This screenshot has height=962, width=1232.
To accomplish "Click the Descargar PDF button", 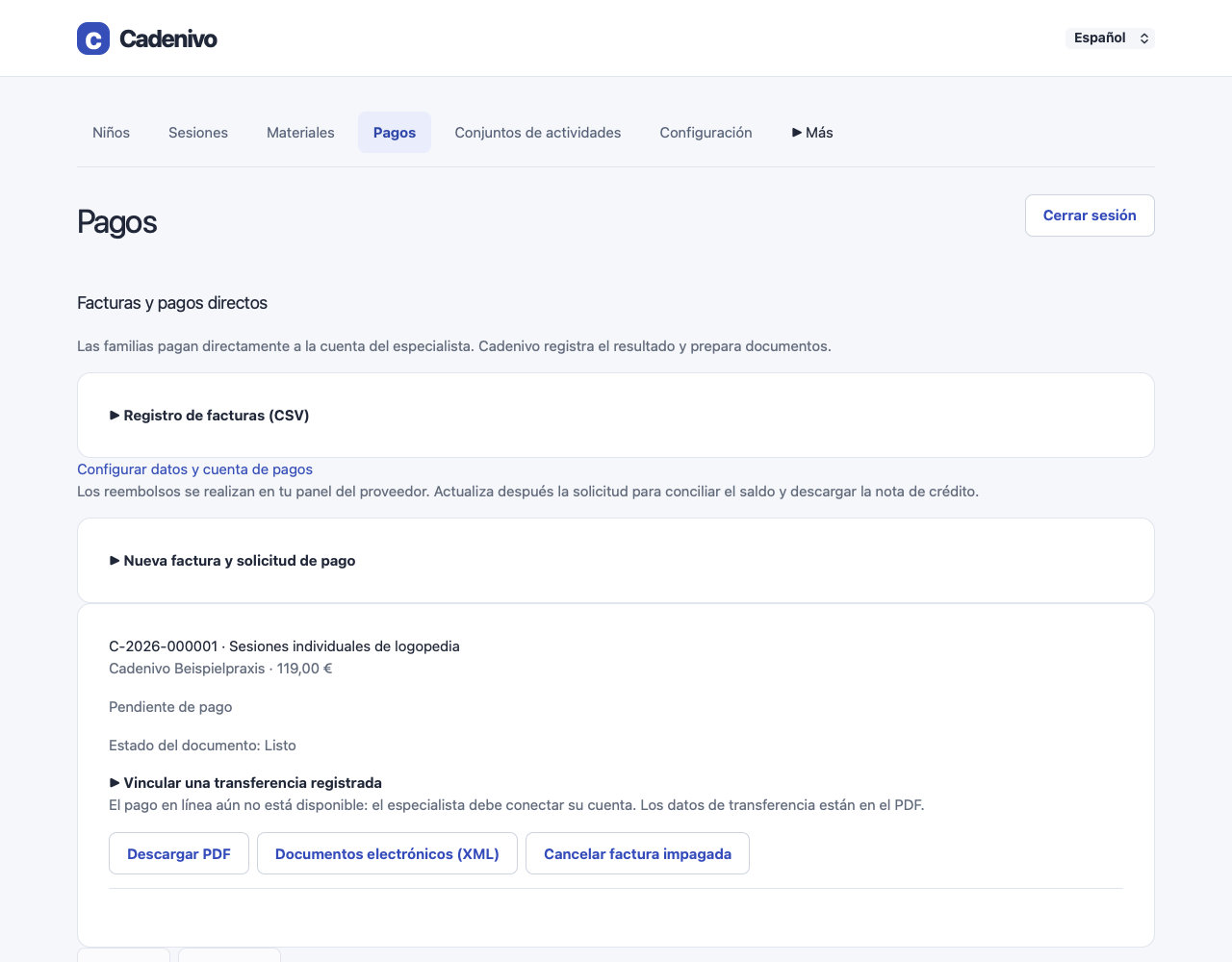I will tap(179, 853).
